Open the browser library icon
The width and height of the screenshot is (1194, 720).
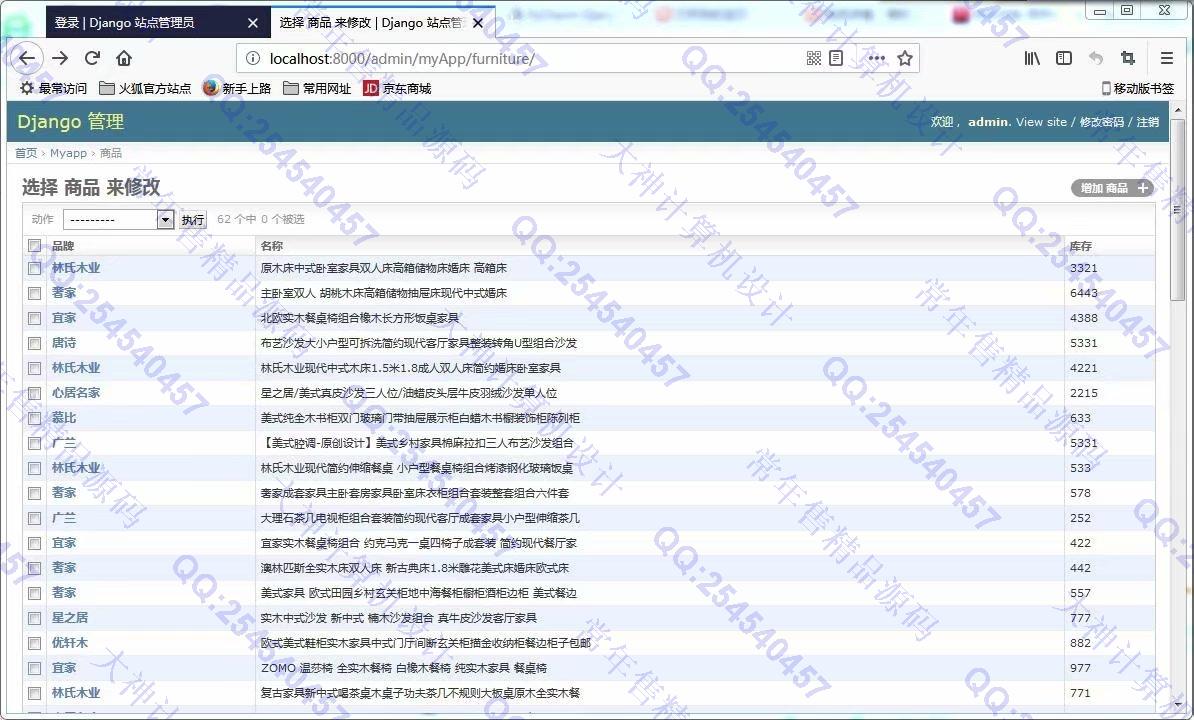point(1032,59)
